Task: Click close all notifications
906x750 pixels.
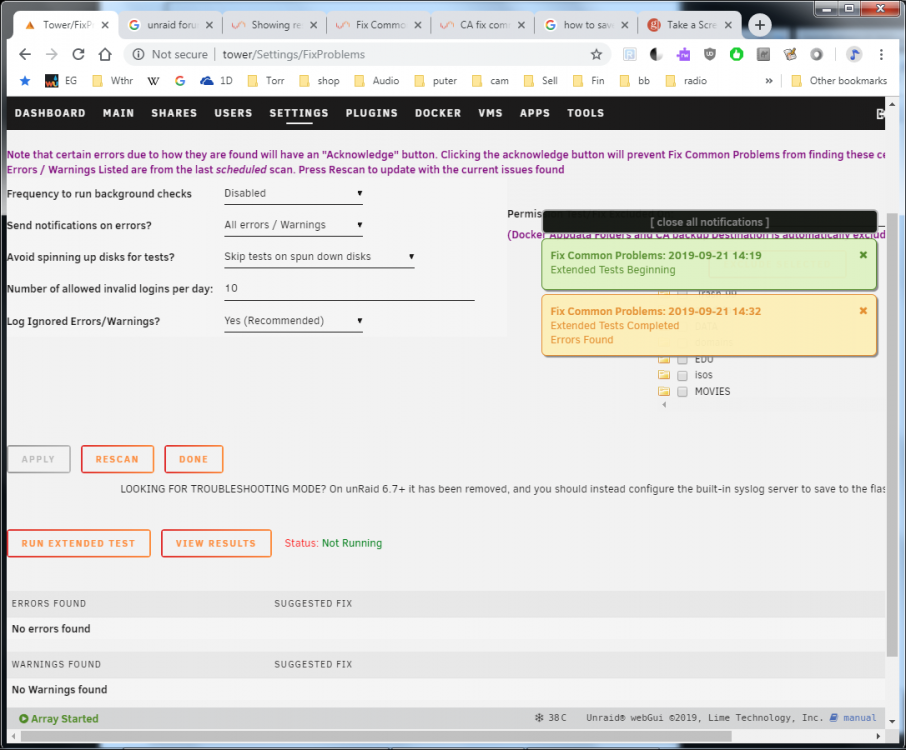Action: pos(710,222)
